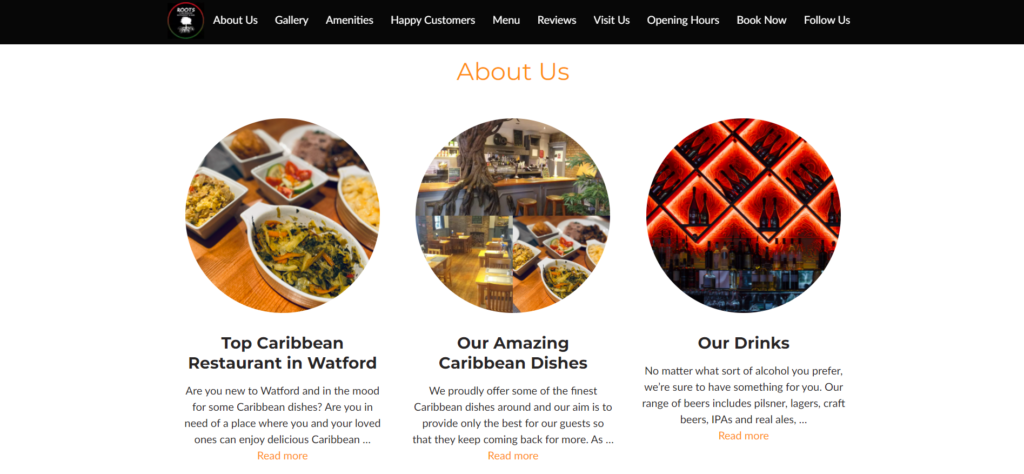Click the Our Amazing Caribbean Dishes heading
This screenshot has width=1024, height=474.
click(513, 353)
